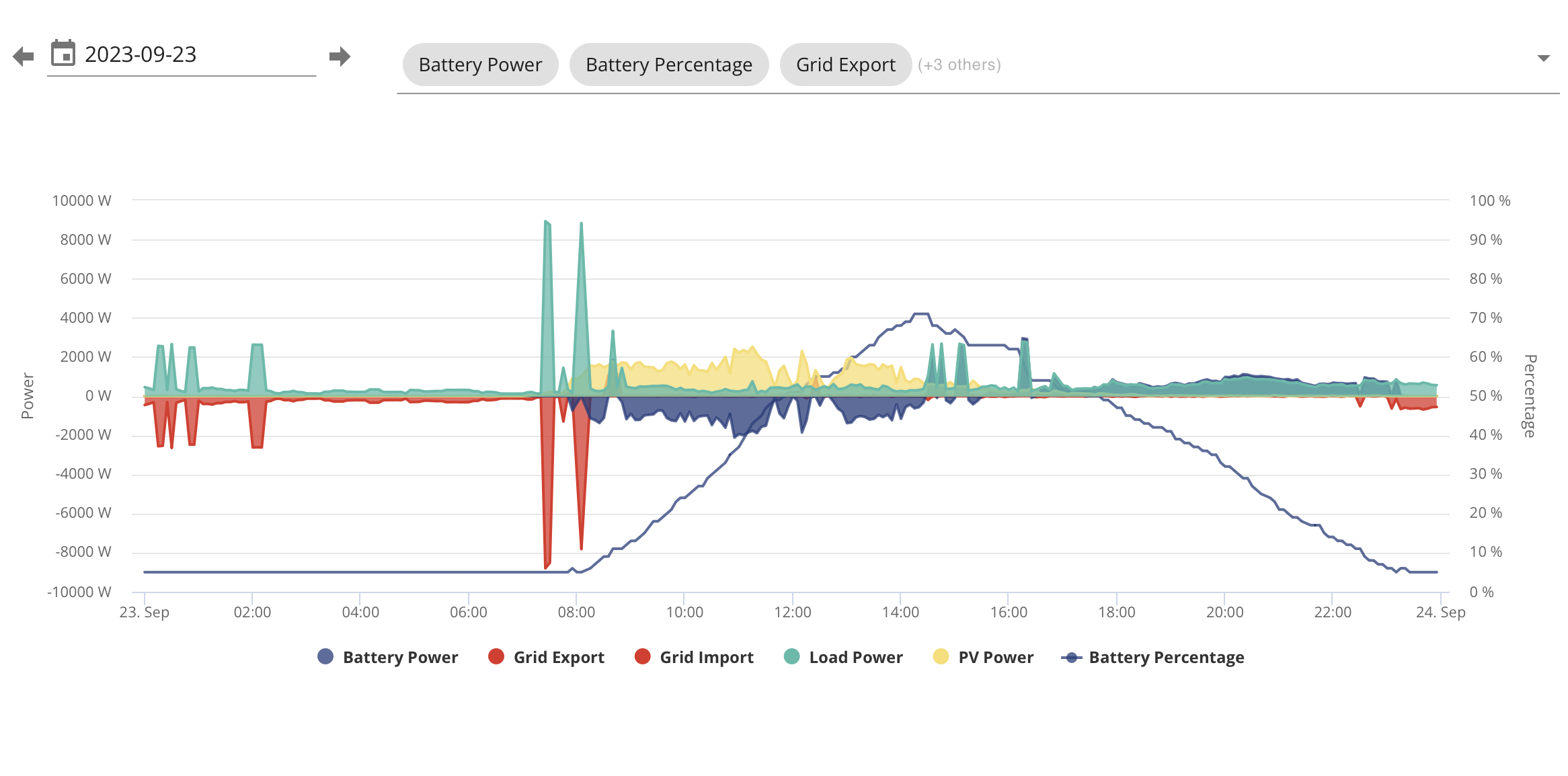Click the Battery Power legend dot

pyautogui.click(x=325, y=657)
